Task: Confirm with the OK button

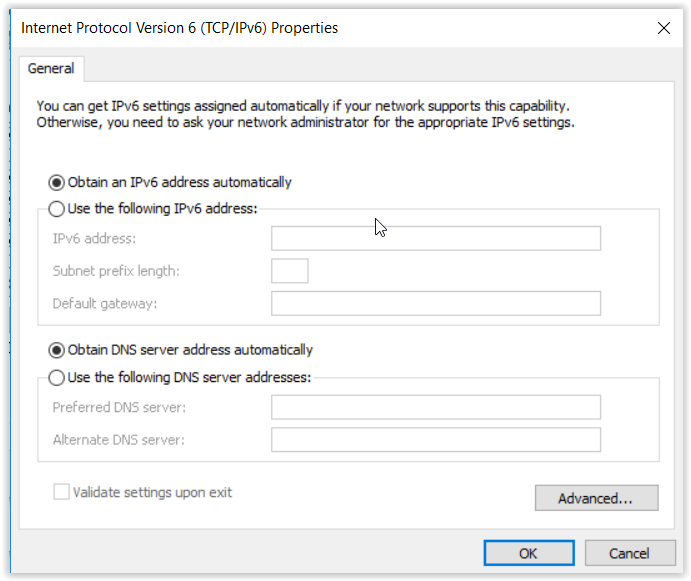Action: 528,553
